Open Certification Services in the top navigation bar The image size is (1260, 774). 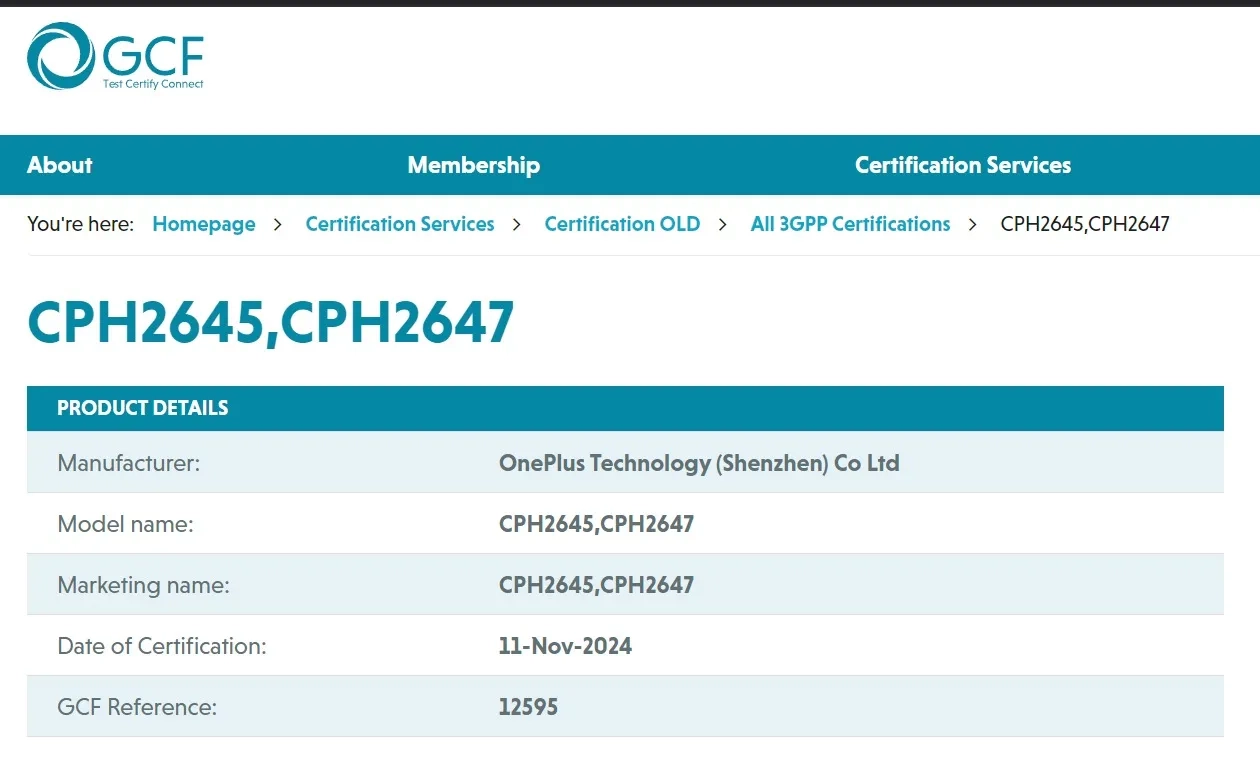(962, 165)
